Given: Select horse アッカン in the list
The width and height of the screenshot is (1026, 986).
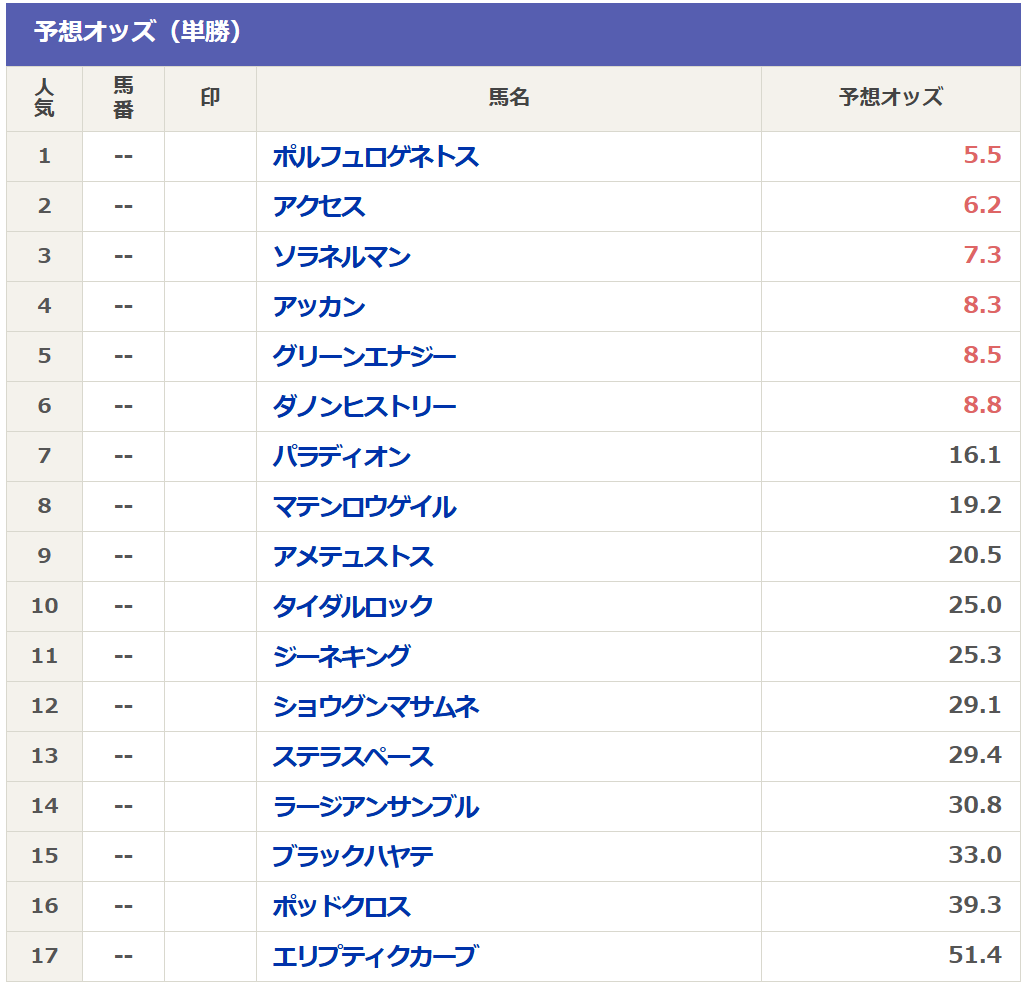Looking at the screenshot, I should 319,307.
